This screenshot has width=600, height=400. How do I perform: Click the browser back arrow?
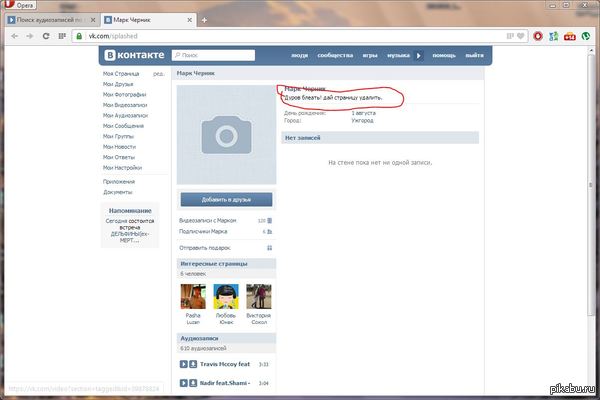point(13,35)
